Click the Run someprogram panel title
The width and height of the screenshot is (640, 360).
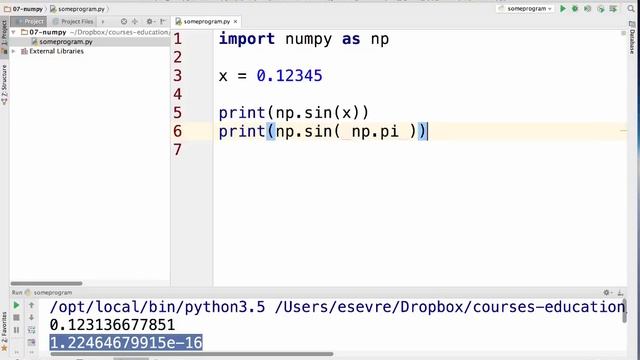pyautogui.click(x=42, y=292)
